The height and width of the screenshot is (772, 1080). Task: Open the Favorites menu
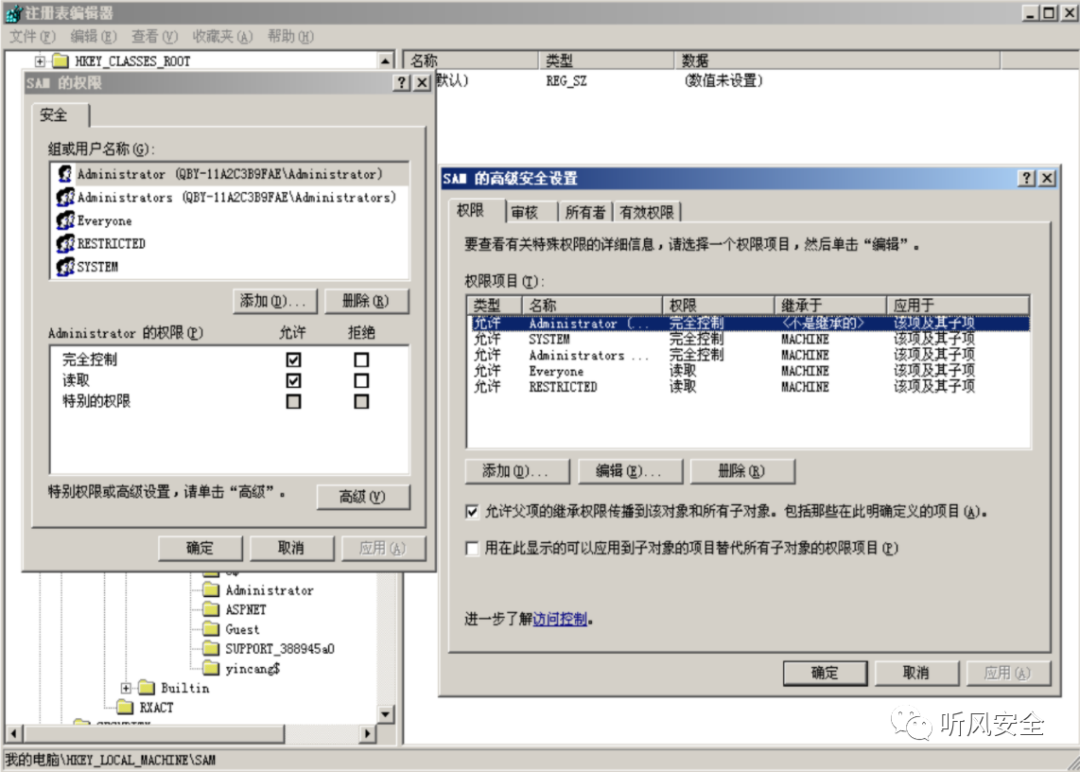point(222,36)
